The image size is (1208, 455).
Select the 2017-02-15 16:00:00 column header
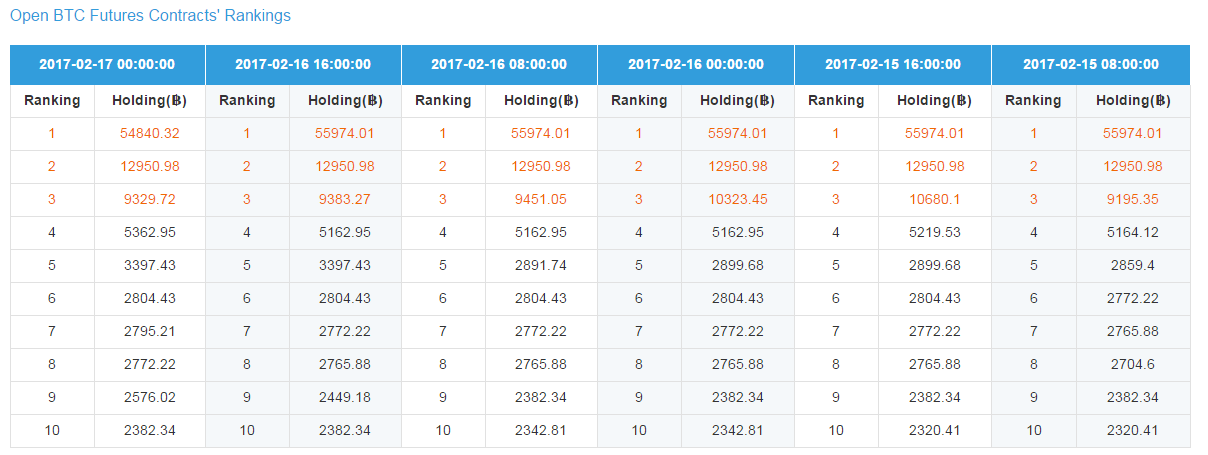[x=893, y=65]
